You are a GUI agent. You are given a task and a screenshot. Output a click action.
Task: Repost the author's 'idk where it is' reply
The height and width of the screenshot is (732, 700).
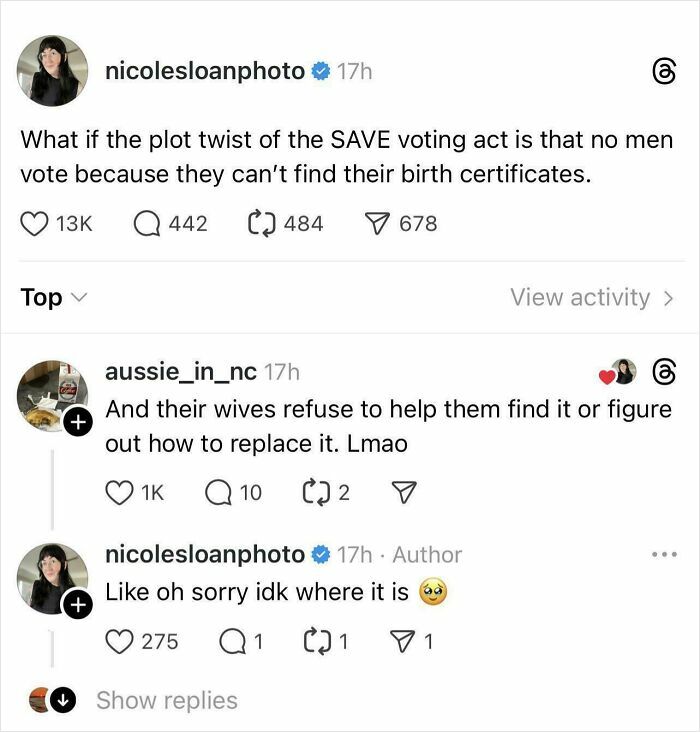tap(316, 641)
